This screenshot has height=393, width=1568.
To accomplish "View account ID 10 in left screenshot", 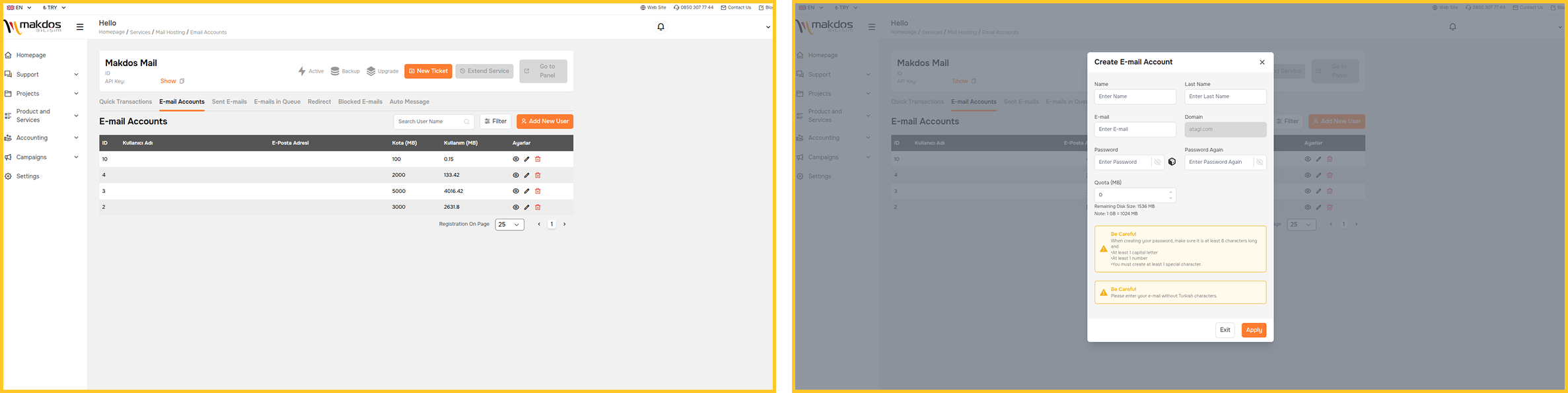I will coord(516,159).
